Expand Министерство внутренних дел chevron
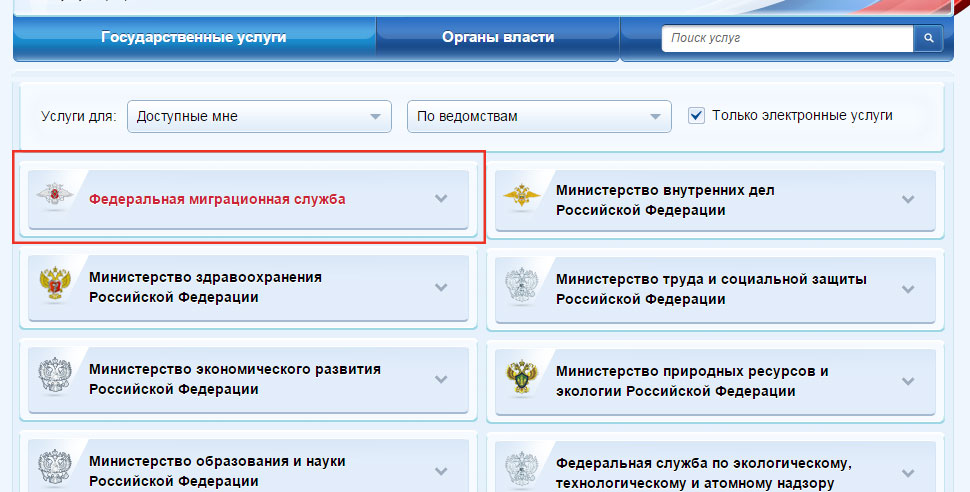This screenshot has height=492, width=970. [x=908, y=199]
